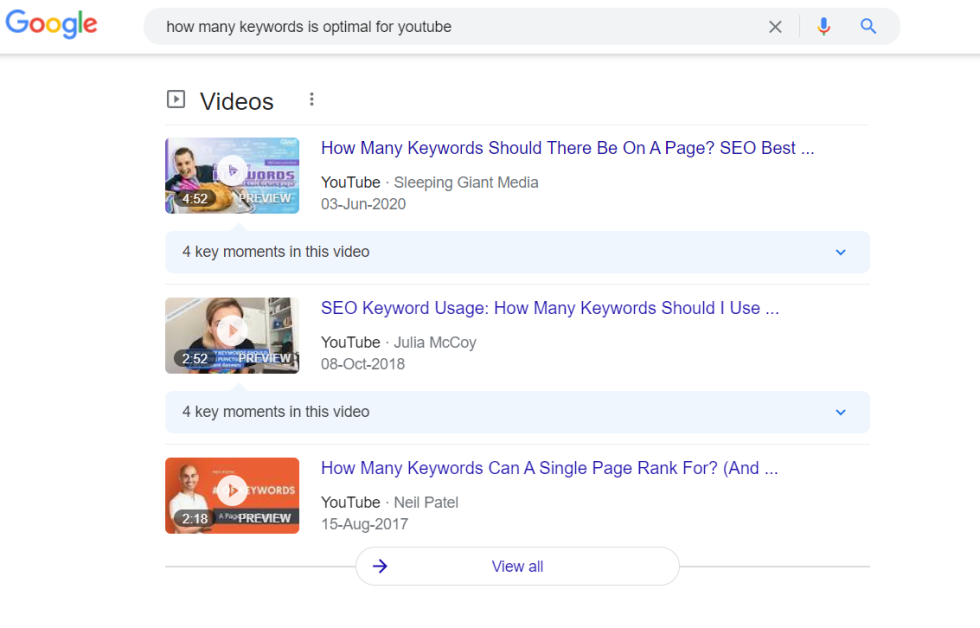Open the Videos section three-dot menu
The width and height of the screenshot is (980, 628).
tap(311, 99)
